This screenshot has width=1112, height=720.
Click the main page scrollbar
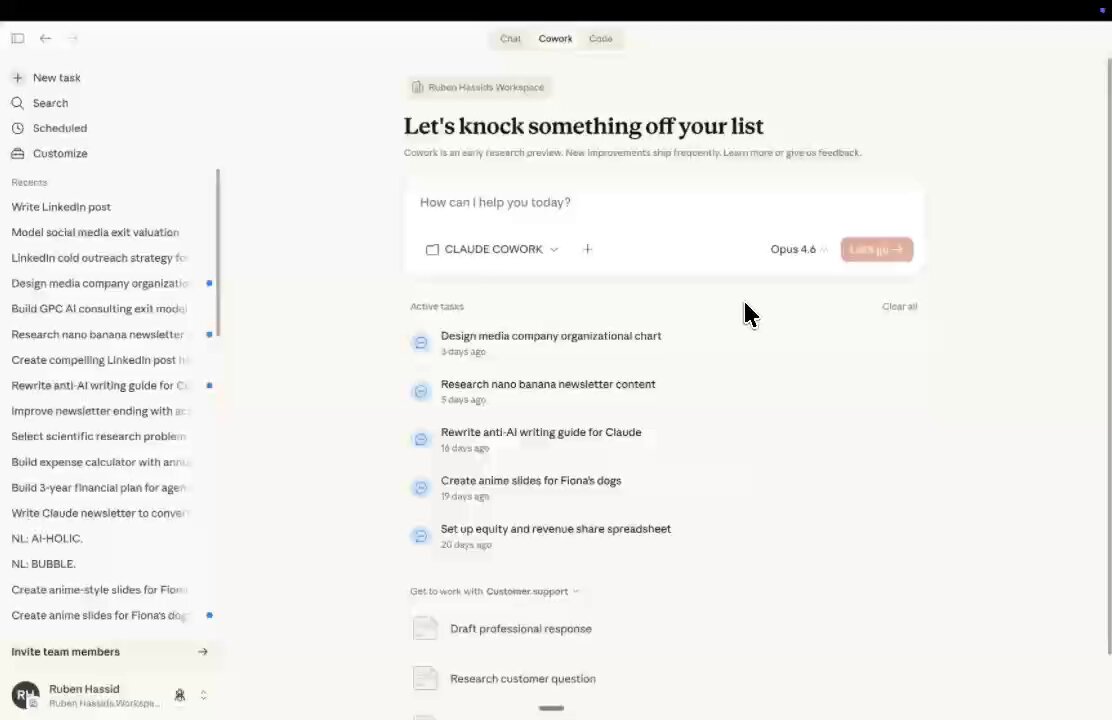(x=1108, y=355)
